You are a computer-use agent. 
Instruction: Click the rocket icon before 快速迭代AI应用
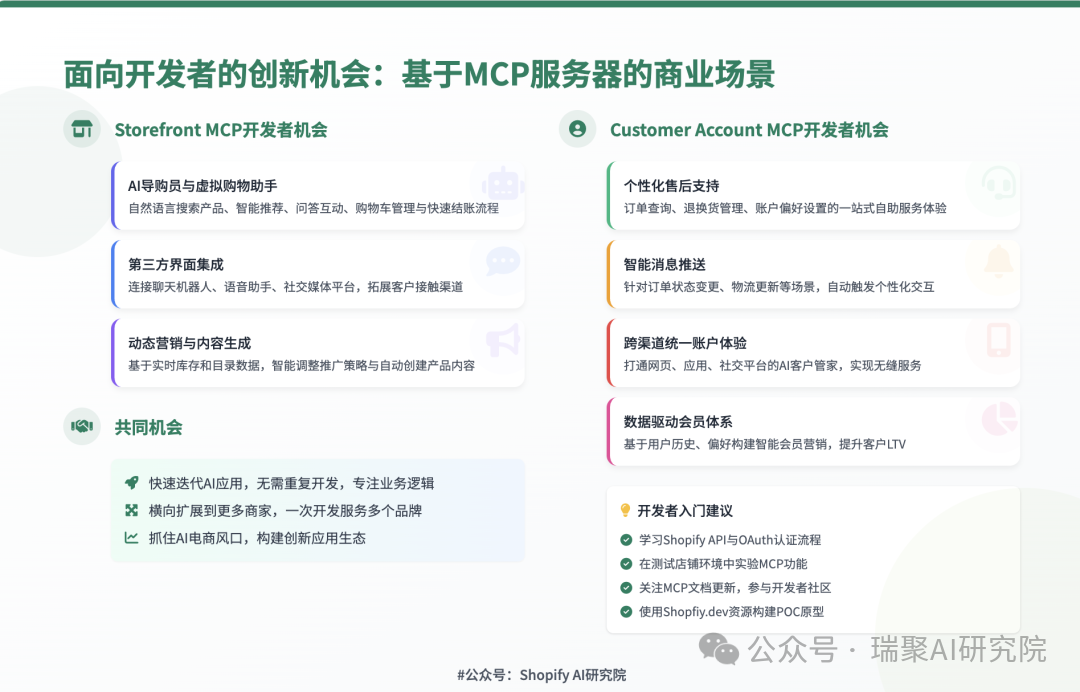[132, 483]
